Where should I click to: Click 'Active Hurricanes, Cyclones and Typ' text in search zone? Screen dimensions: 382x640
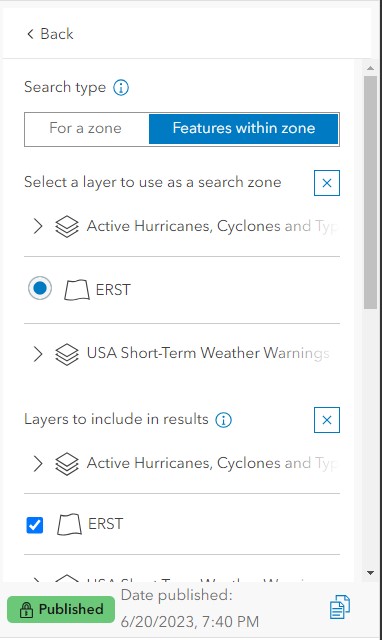click(x=211, y=226)
